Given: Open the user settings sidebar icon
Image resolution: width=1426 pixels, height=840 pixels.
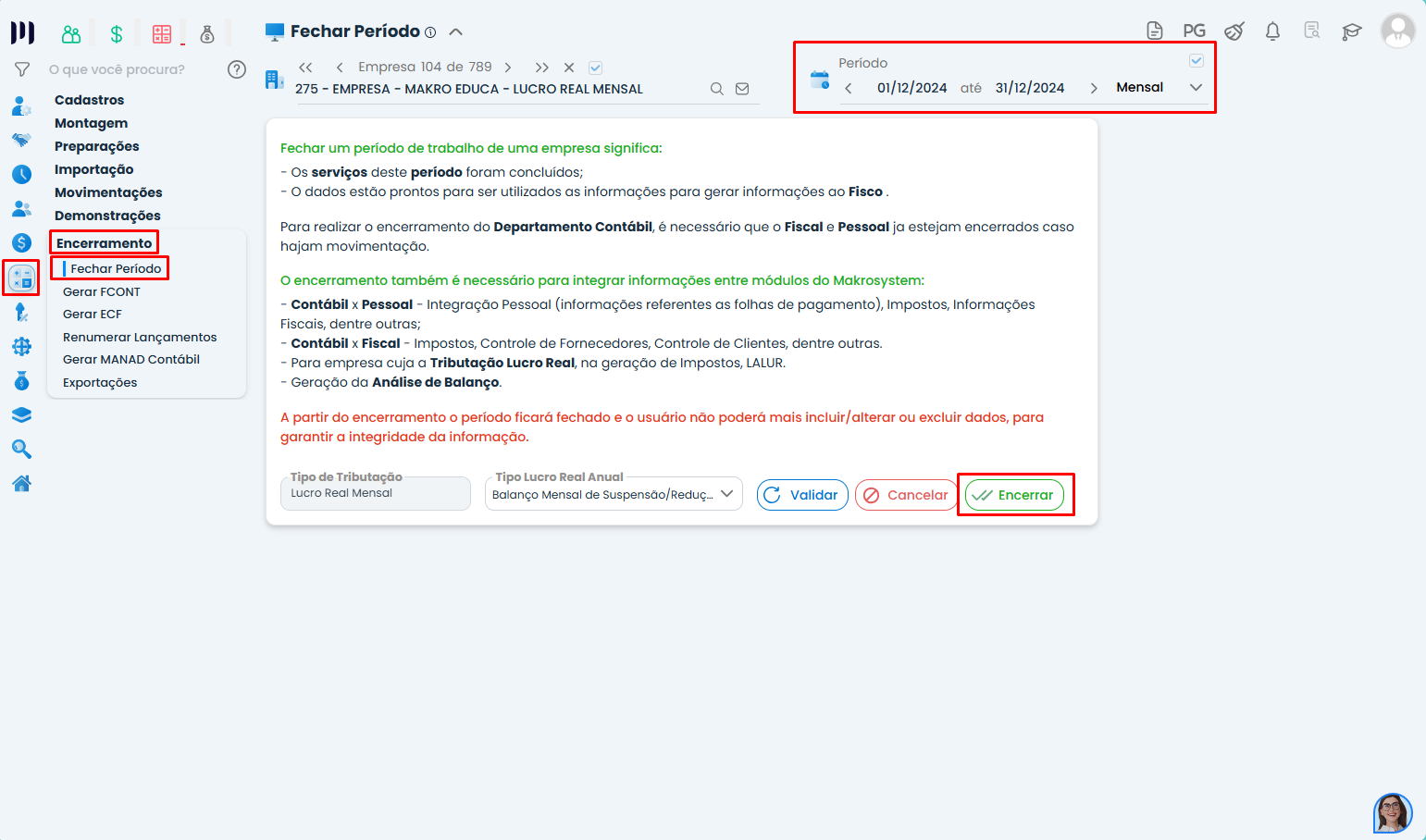Looking at the screenshot, I should point(21,105).
